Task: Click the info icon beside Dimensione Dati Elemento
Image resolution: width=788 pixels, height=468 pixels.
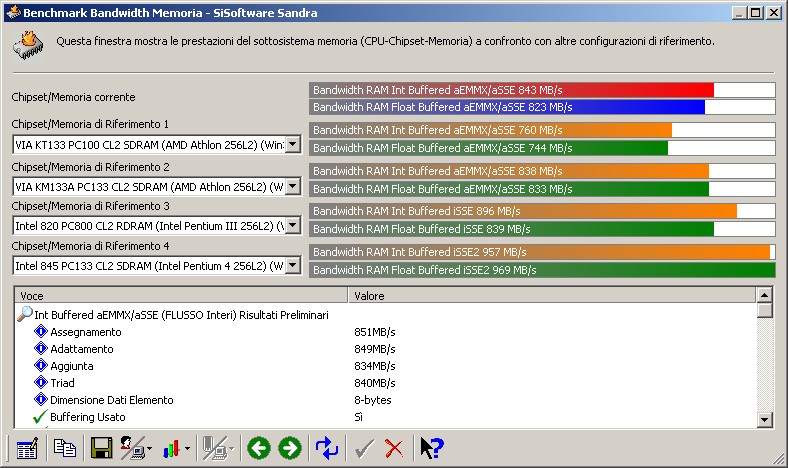Action: [x=41, y=400]
